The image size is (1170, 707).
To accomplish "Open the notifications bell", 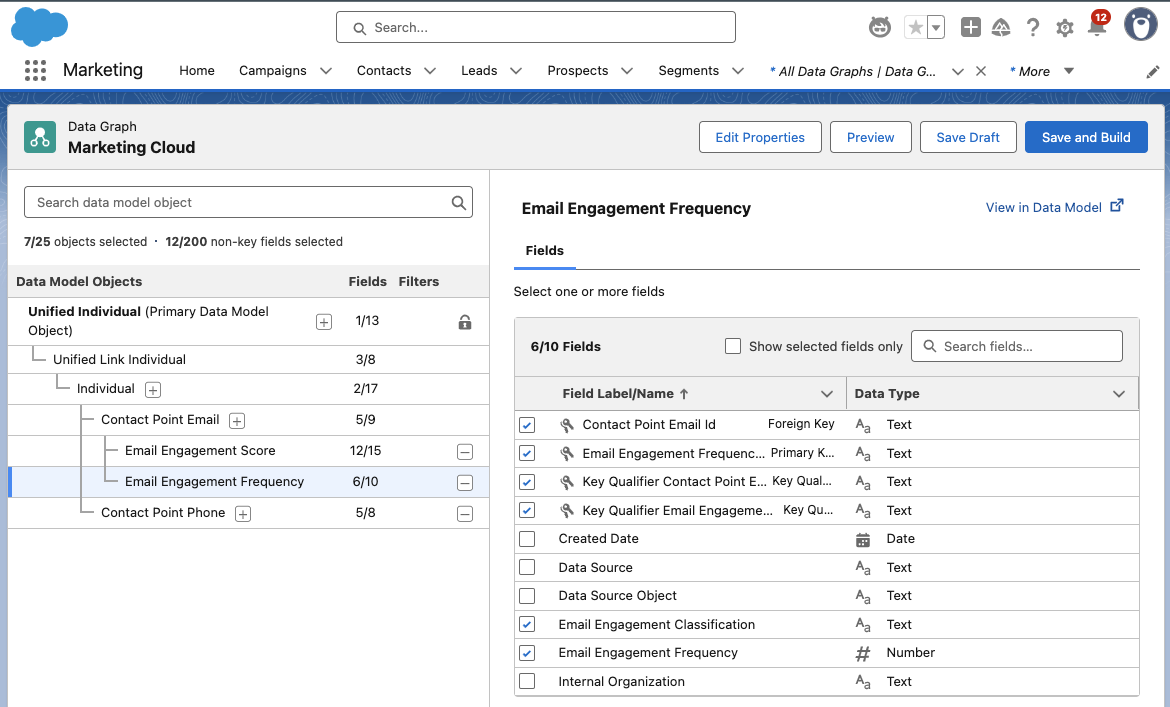I will tap(1097, 27).
